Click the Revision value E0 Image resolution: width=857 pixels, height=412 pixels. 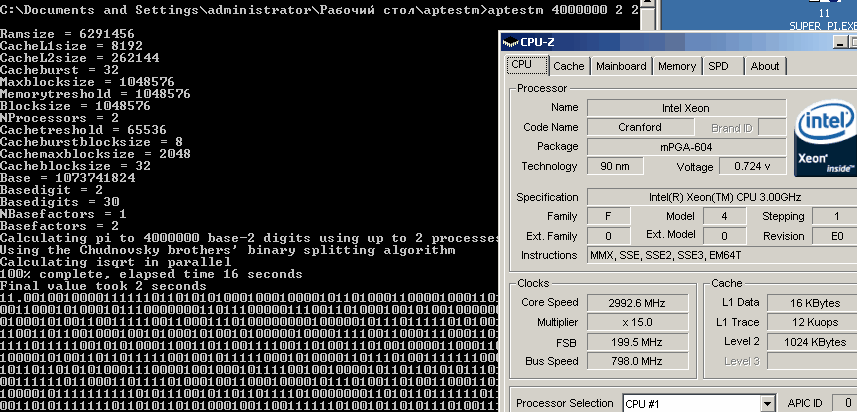point(836,236)
